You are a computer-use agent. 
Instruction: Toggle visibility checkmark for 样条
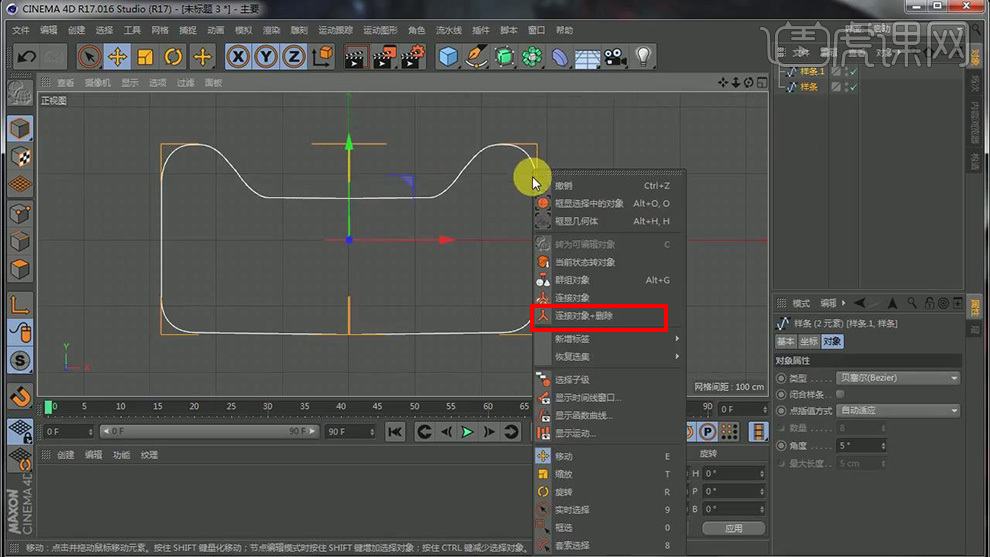coord(853,87)
